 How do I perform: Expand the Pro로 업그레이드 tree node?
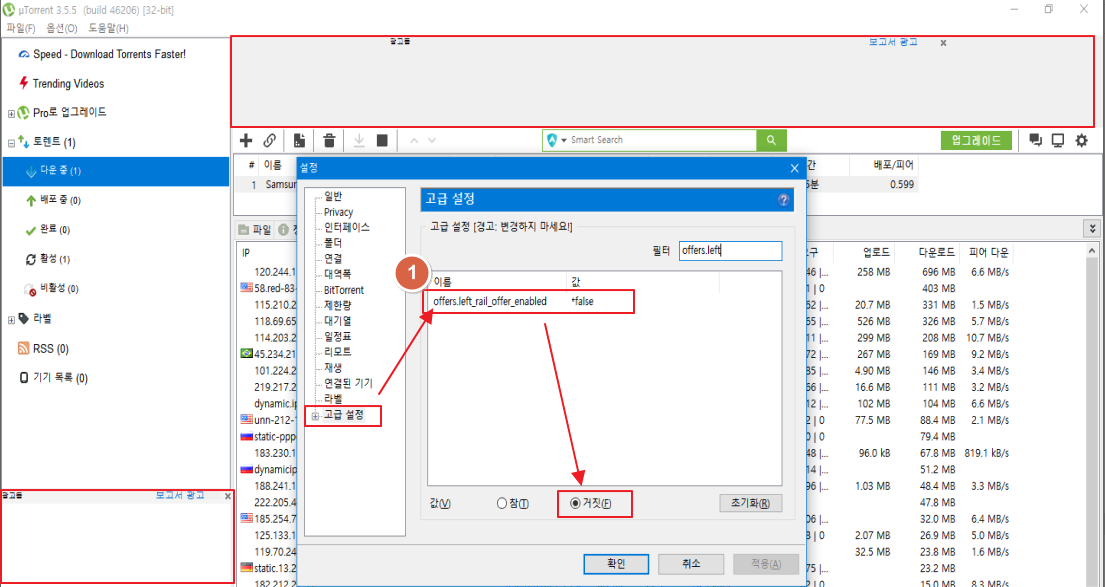11,113
